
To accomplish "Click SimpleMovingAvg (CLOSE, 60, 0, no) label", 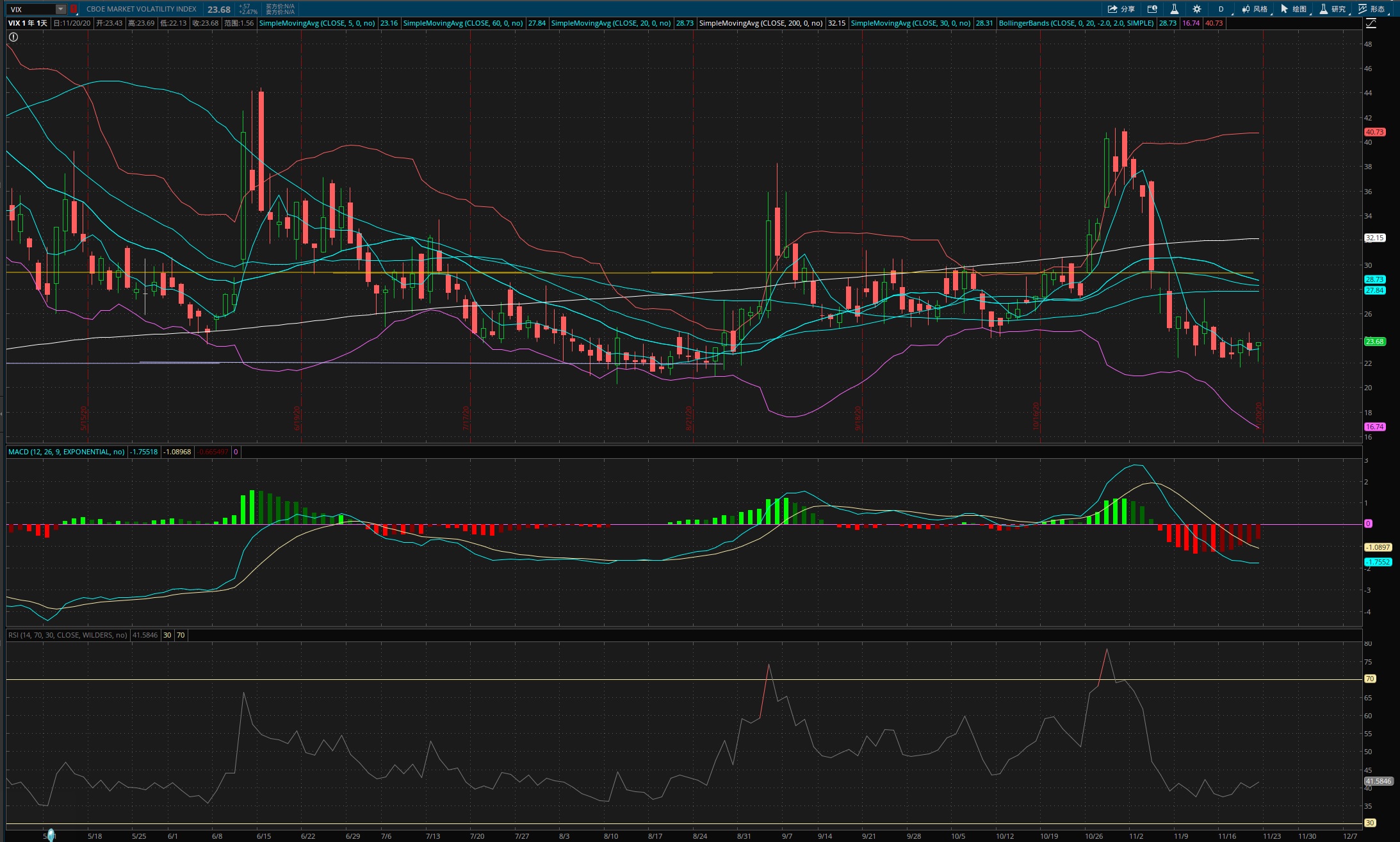I will click(x=463, y=23).
